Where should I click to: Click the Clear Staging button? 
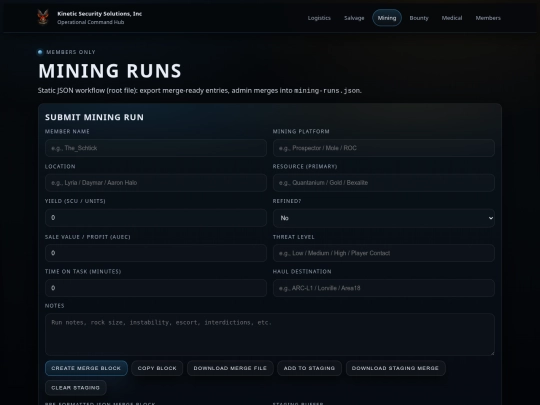75,388
